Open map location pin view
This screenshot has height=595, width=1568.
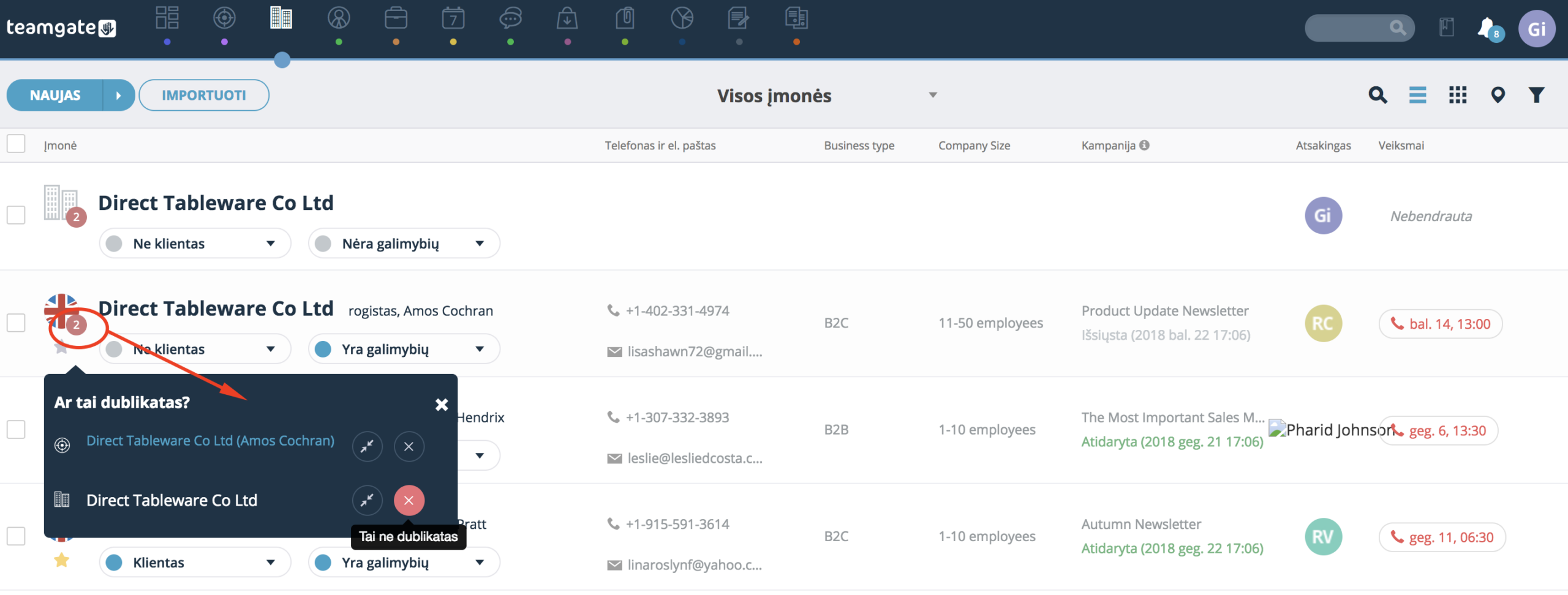(x=1498, y=95)
